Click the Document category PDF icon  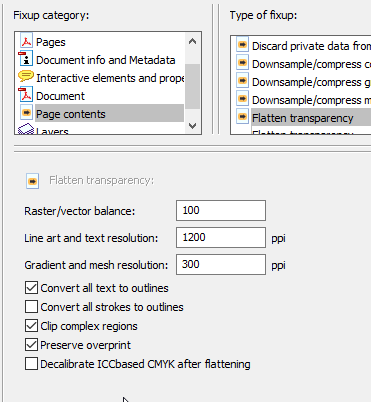pyautogui.click(x=26, y=95)
